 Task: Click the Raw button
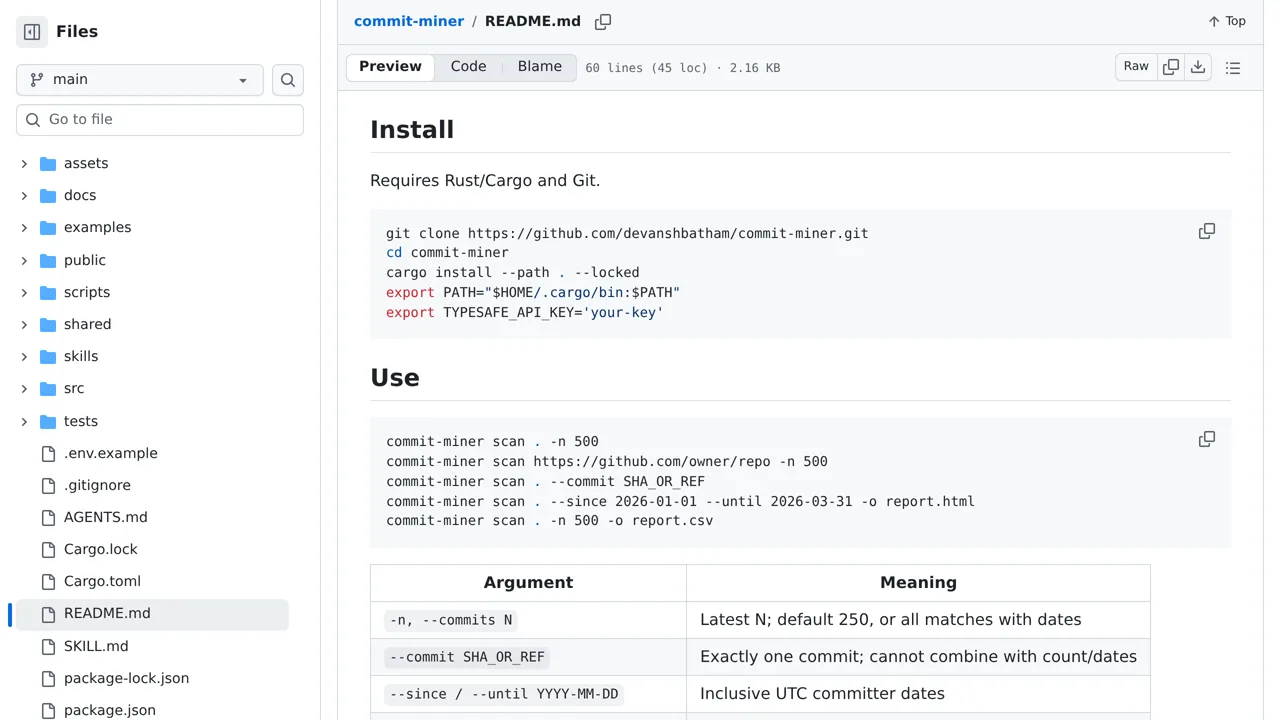click(x=1136, y=67)
